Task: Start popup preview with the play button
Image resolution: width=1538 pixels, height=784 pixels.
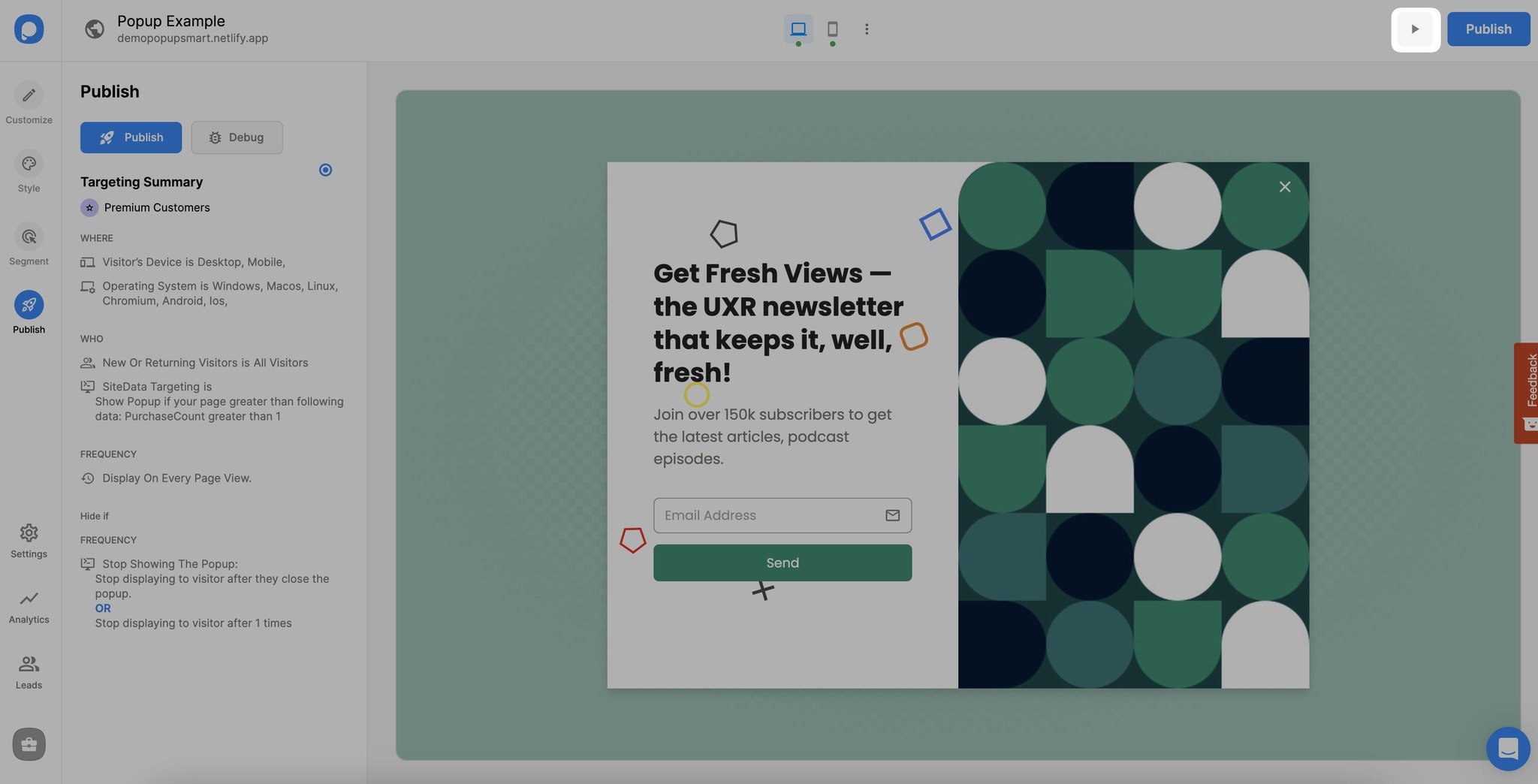Action: [1416, 29]
